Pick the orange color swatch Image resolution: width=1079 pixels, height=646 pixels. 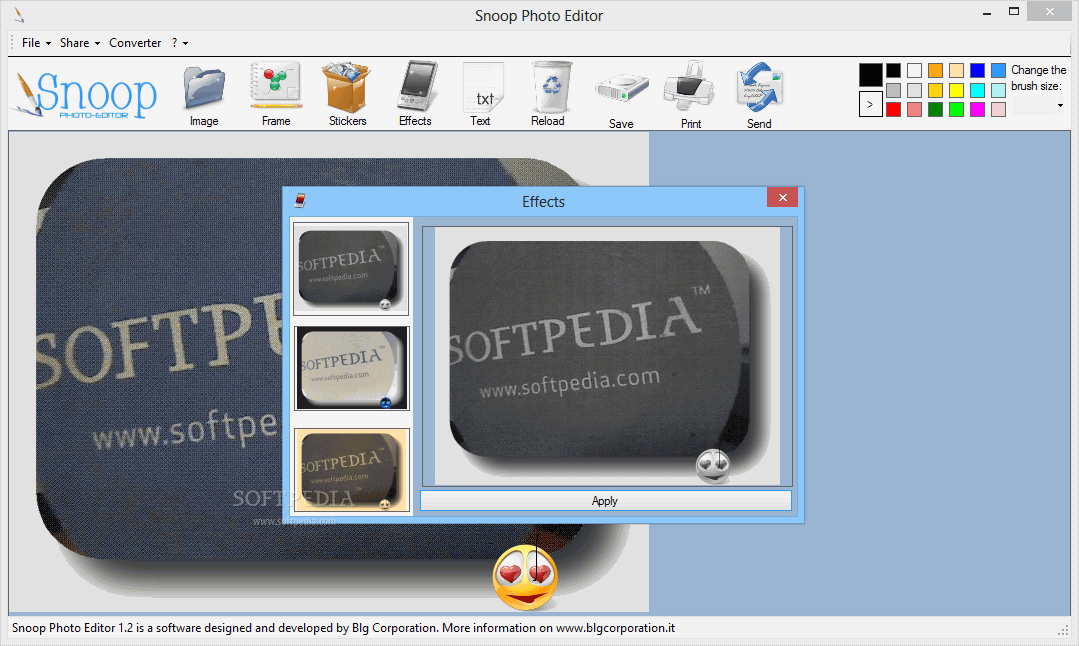pos(935,70)
